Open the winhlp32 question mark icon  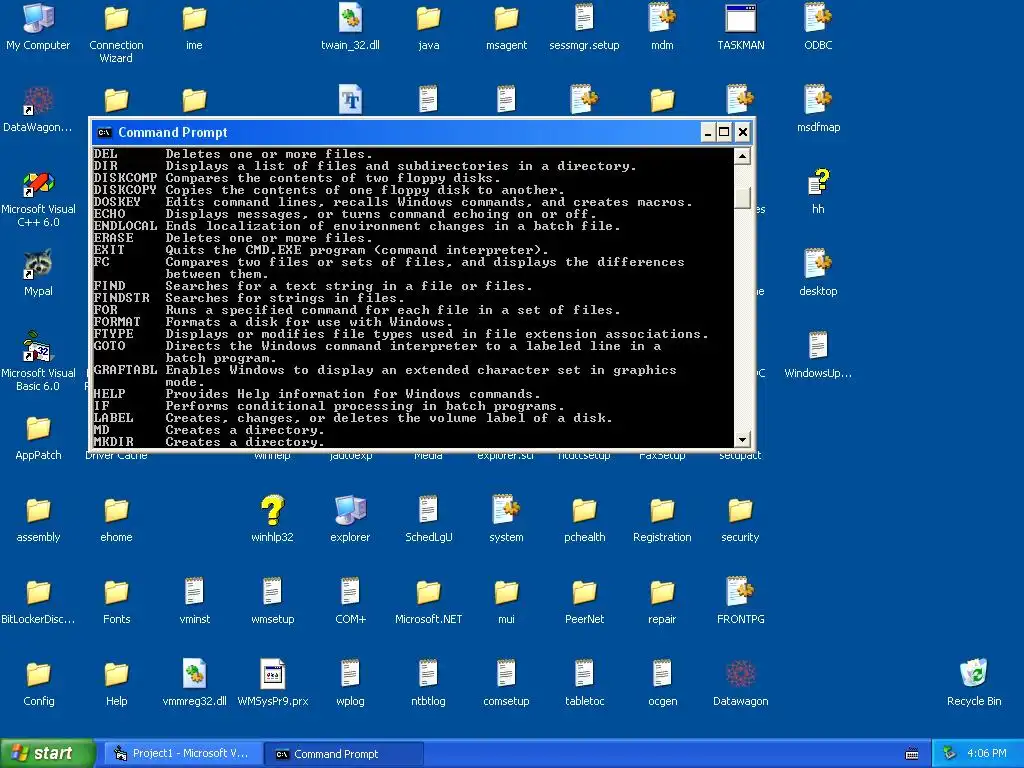point(272,511)
